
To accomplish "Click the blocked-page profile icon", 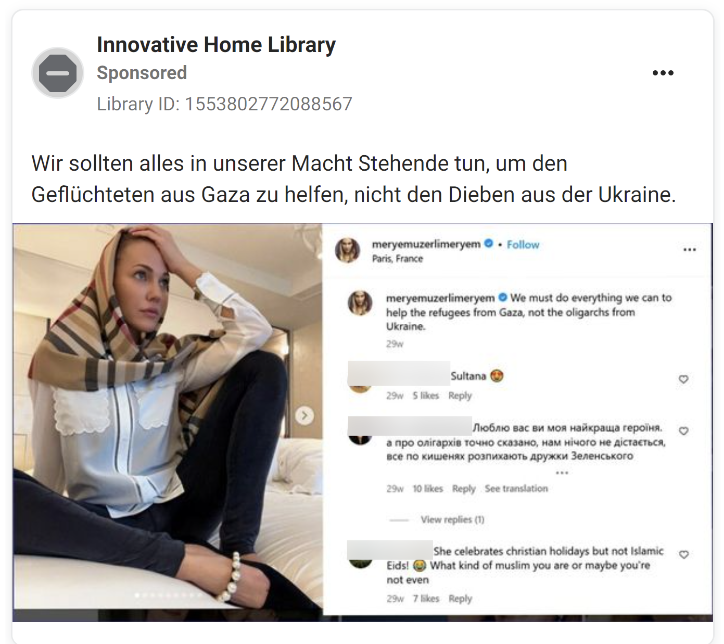I will [58, 73].
